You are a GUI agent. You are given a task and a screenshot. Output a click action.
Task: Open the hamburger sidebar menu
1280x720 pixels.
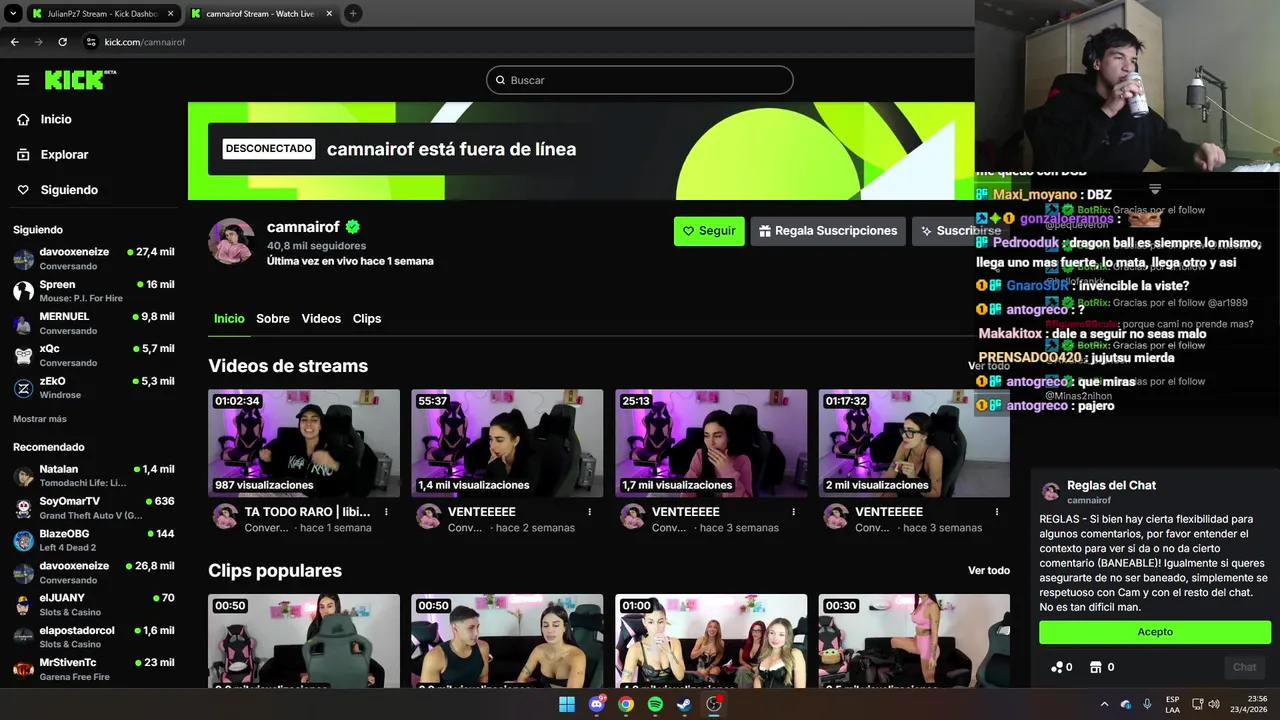click(x=23, y=80)
